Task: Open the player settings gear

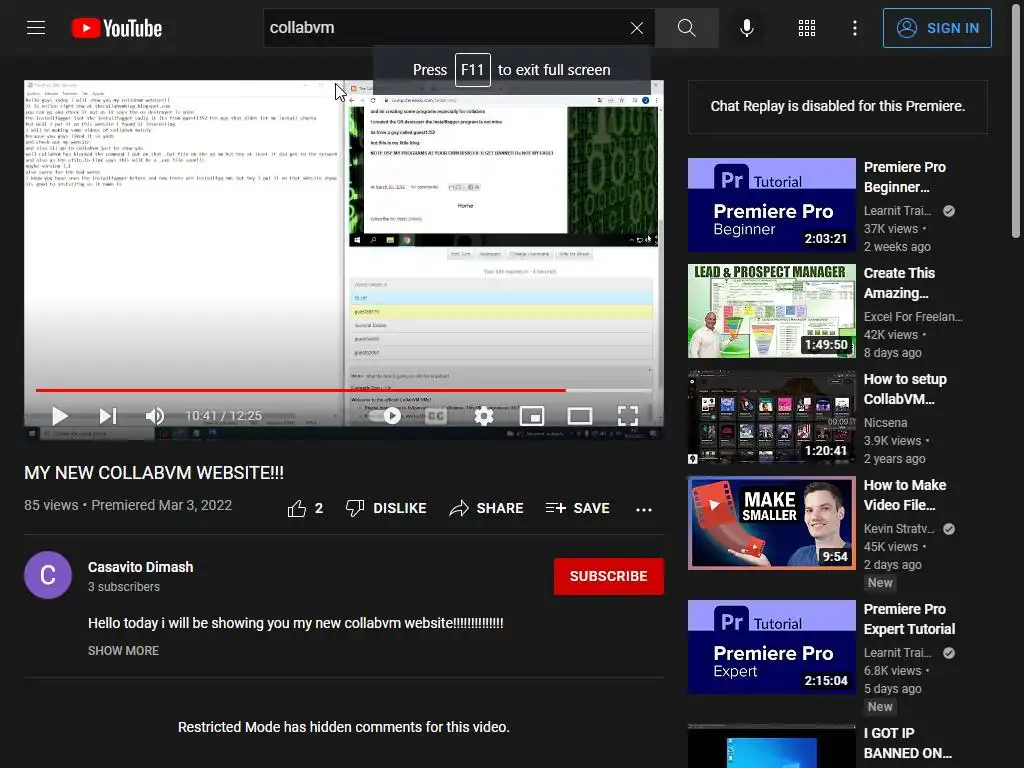Action: click(484, 416)
